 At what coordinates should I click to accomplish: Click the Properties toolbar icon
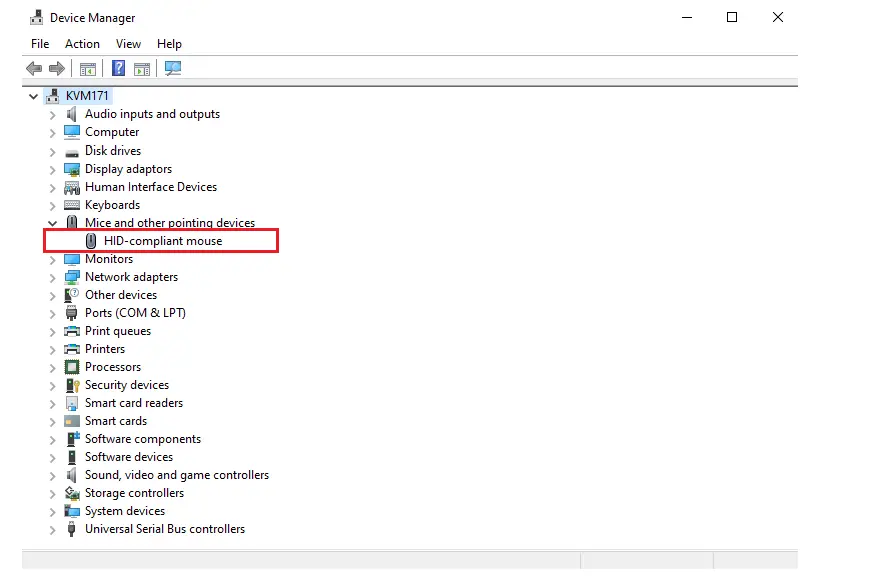click(x=142, y=68)
